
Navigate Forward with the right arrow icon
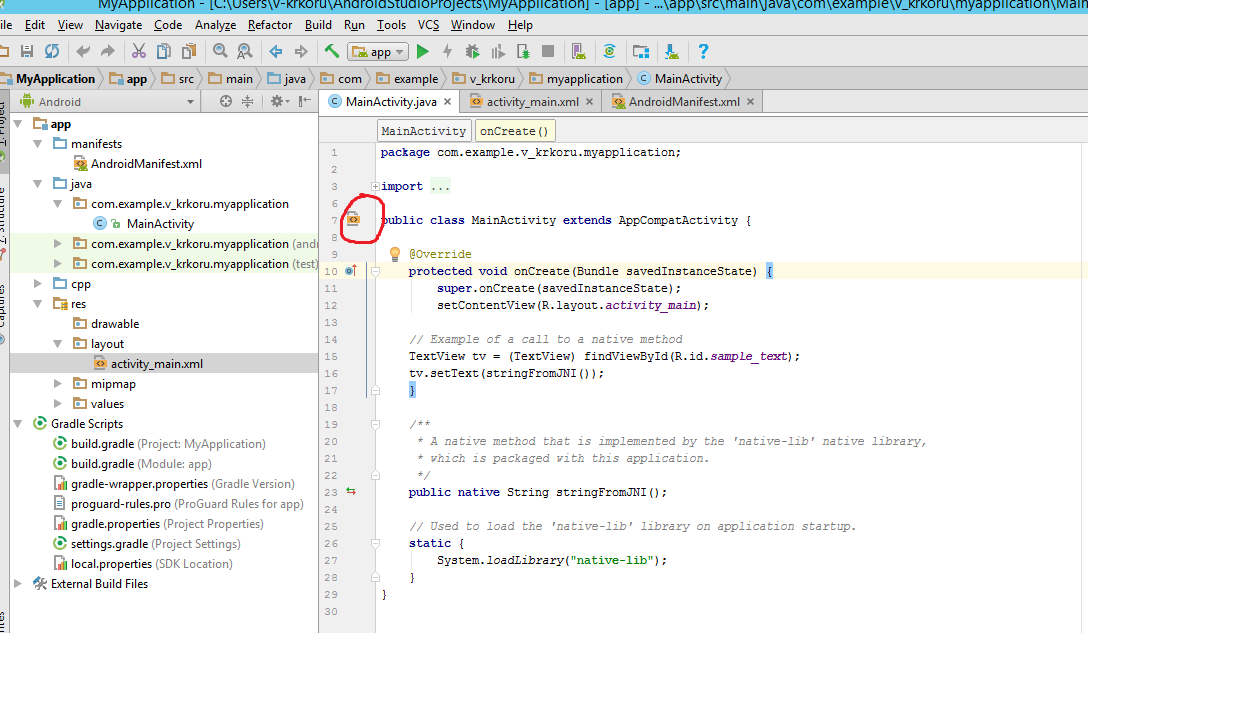click(x=300, y=51)
